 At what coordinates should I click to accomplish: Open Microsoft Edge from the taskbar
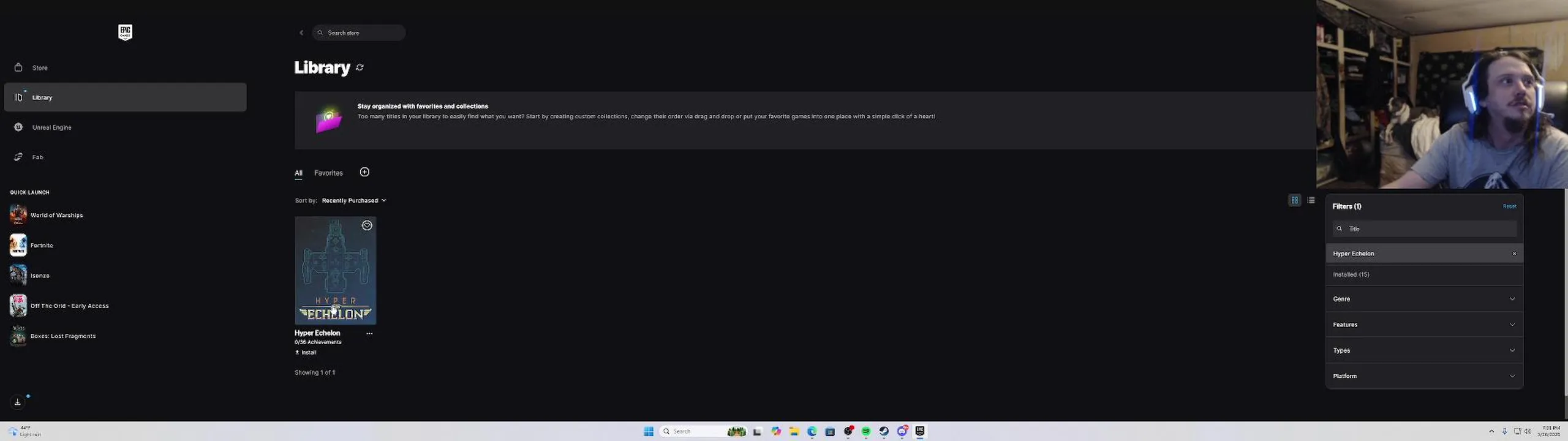(812, 432)
